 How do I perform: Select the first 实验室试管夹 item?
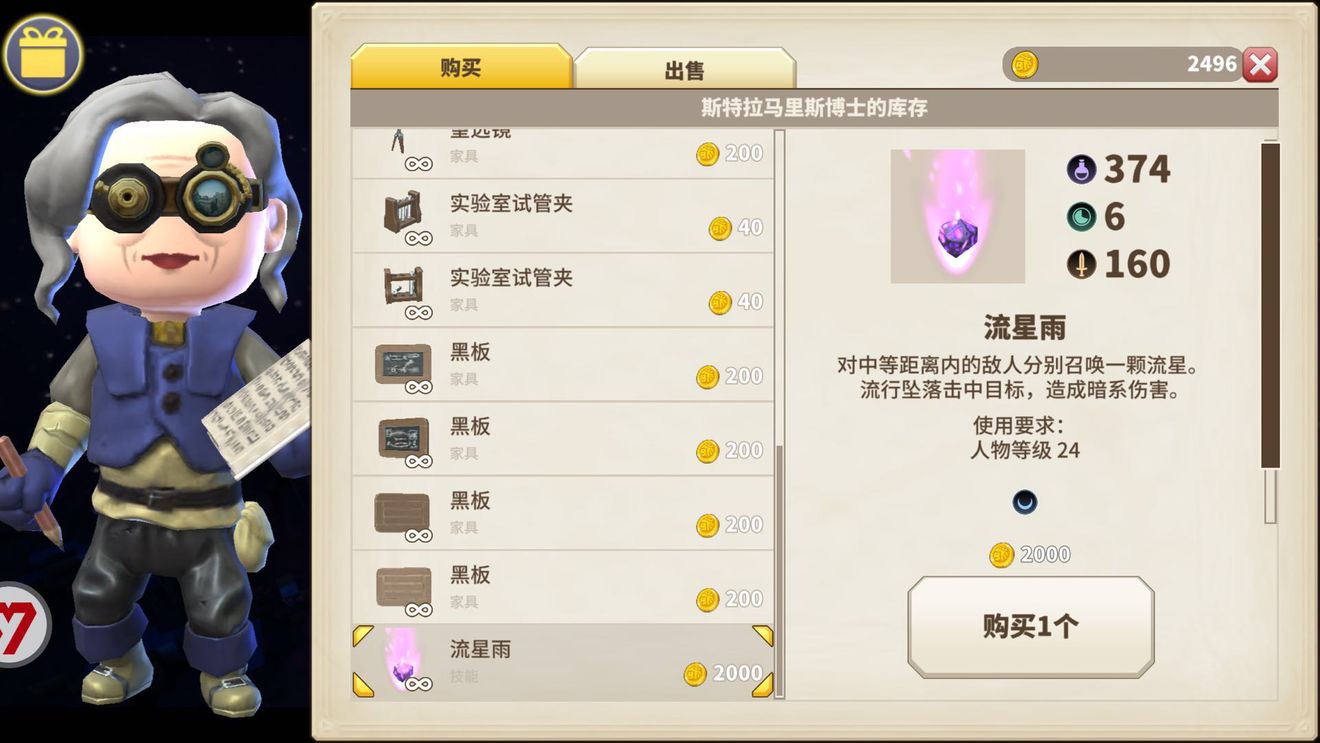pyautogui.click(x=562, y=215)
